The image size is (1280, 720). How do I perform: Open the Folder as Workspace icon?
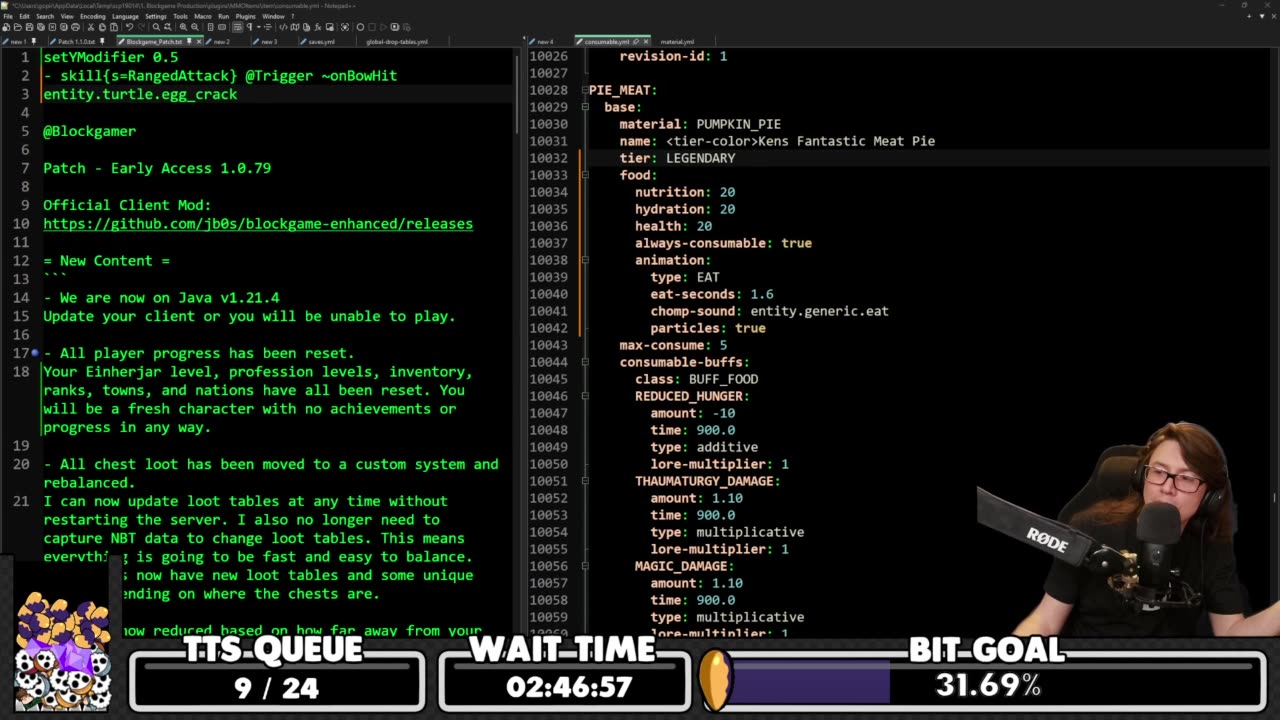[330, 27]
